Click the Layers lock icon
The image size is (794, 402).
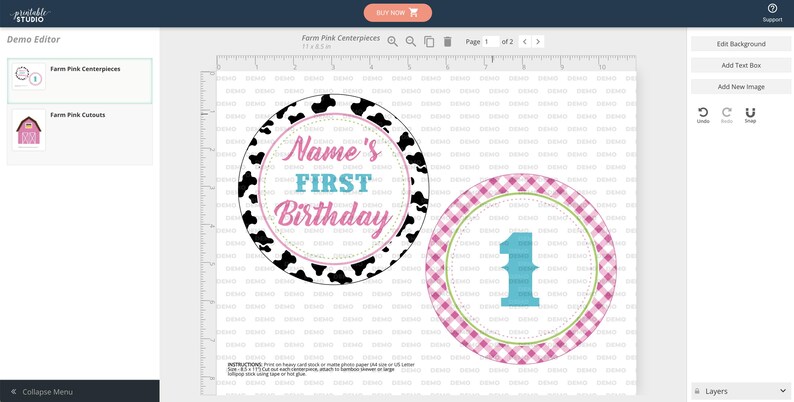(697, 391)
